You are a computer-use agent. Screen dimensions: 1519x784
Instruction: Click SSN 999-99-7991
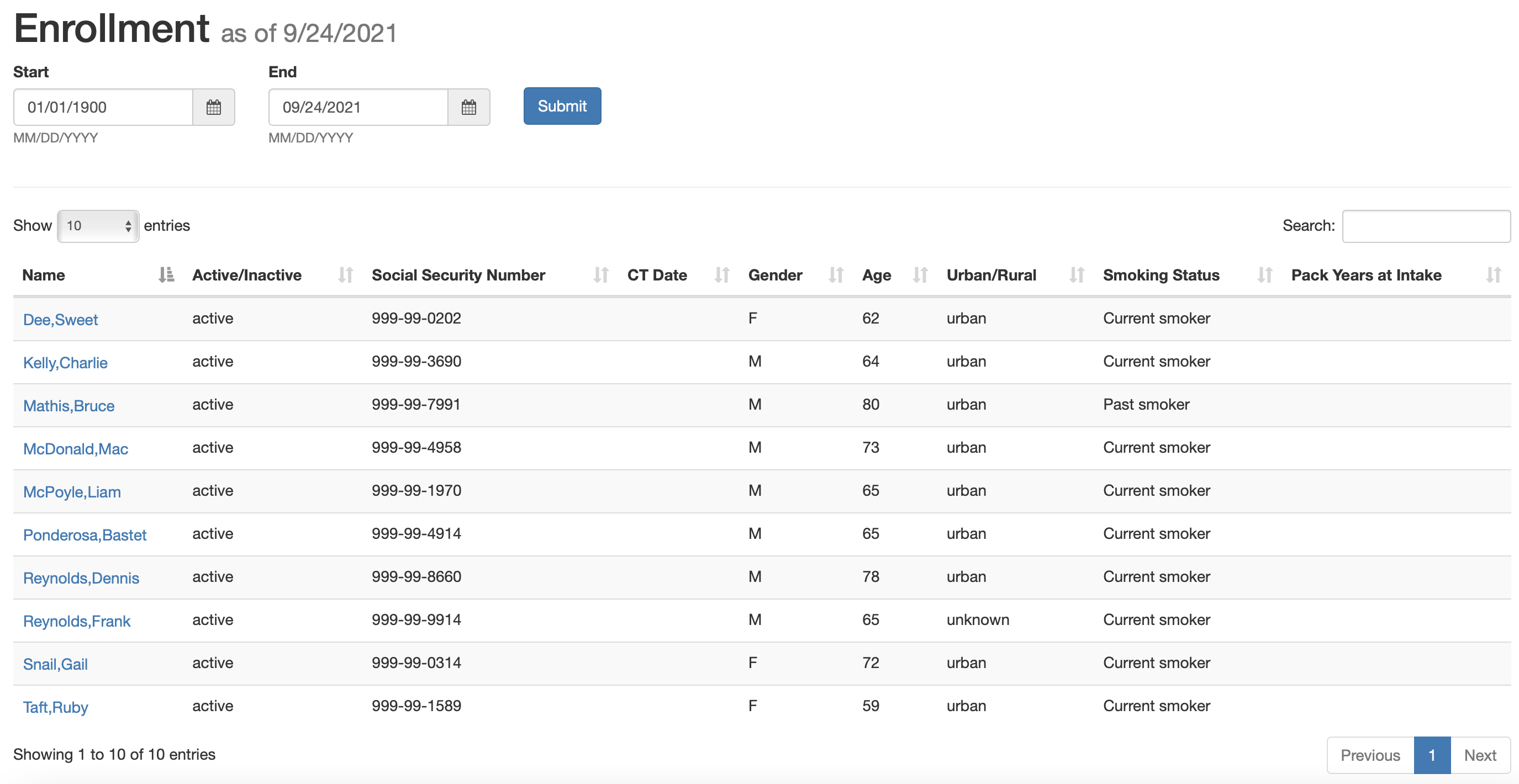pos(416,404)
